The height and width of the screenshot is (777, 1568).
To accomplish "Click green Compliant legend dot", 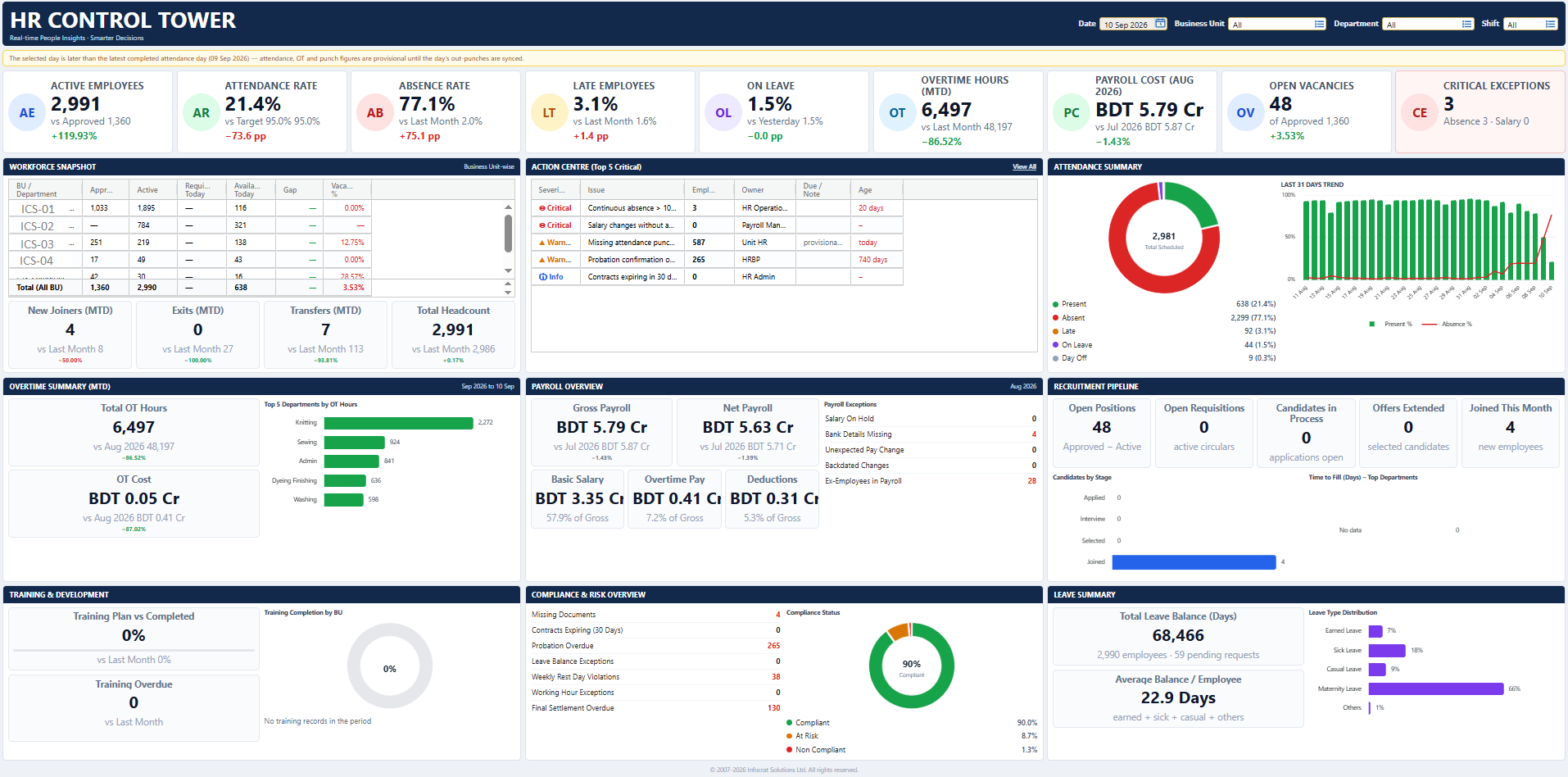I will pyautogui.click(x=789, y=723).
